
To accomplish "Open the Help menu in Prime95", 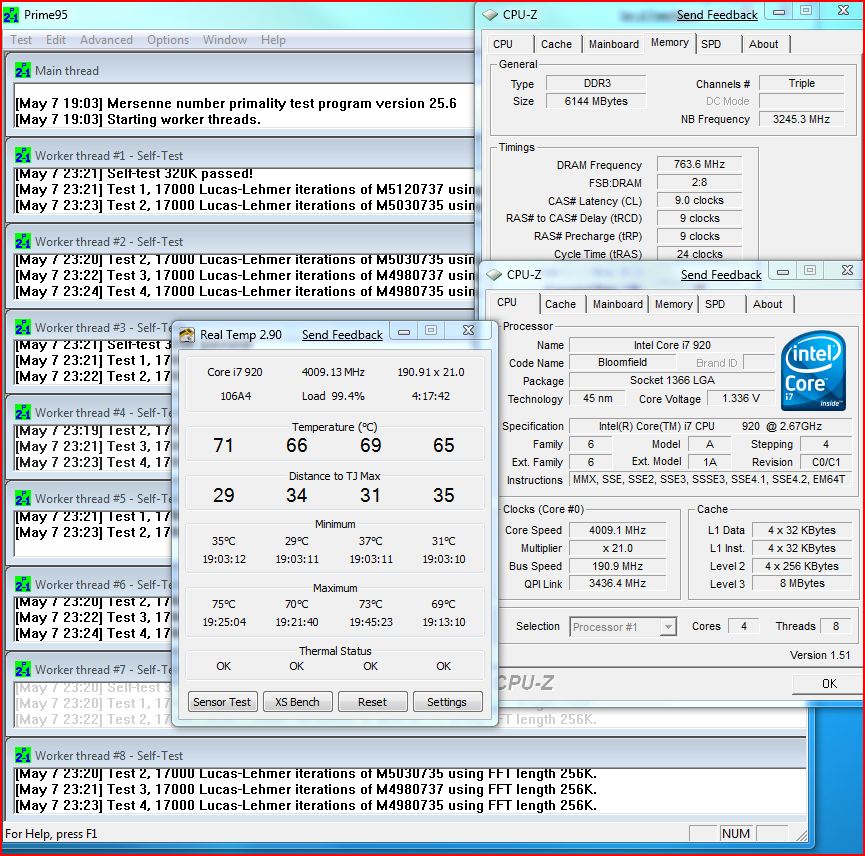I will [273, 40].
